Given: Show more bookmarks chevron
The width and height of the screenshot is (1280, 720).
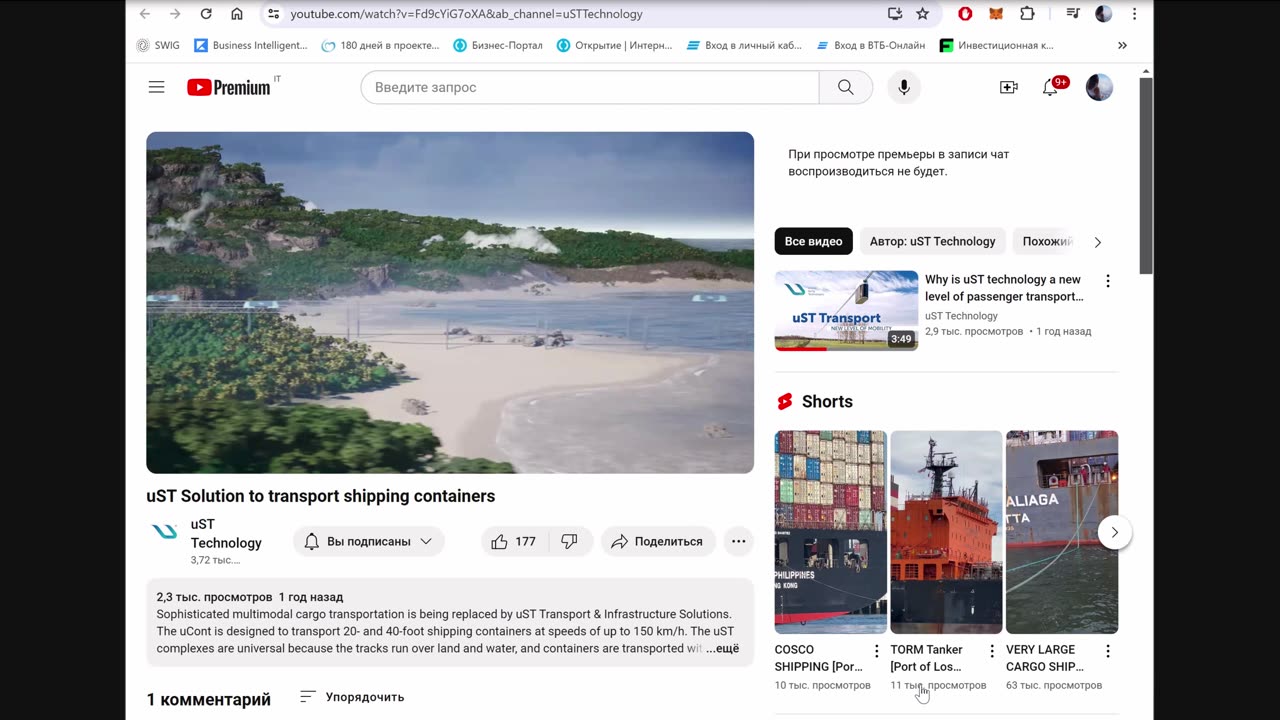Looking at the screenshot, I should click(x=1122, y=45).
